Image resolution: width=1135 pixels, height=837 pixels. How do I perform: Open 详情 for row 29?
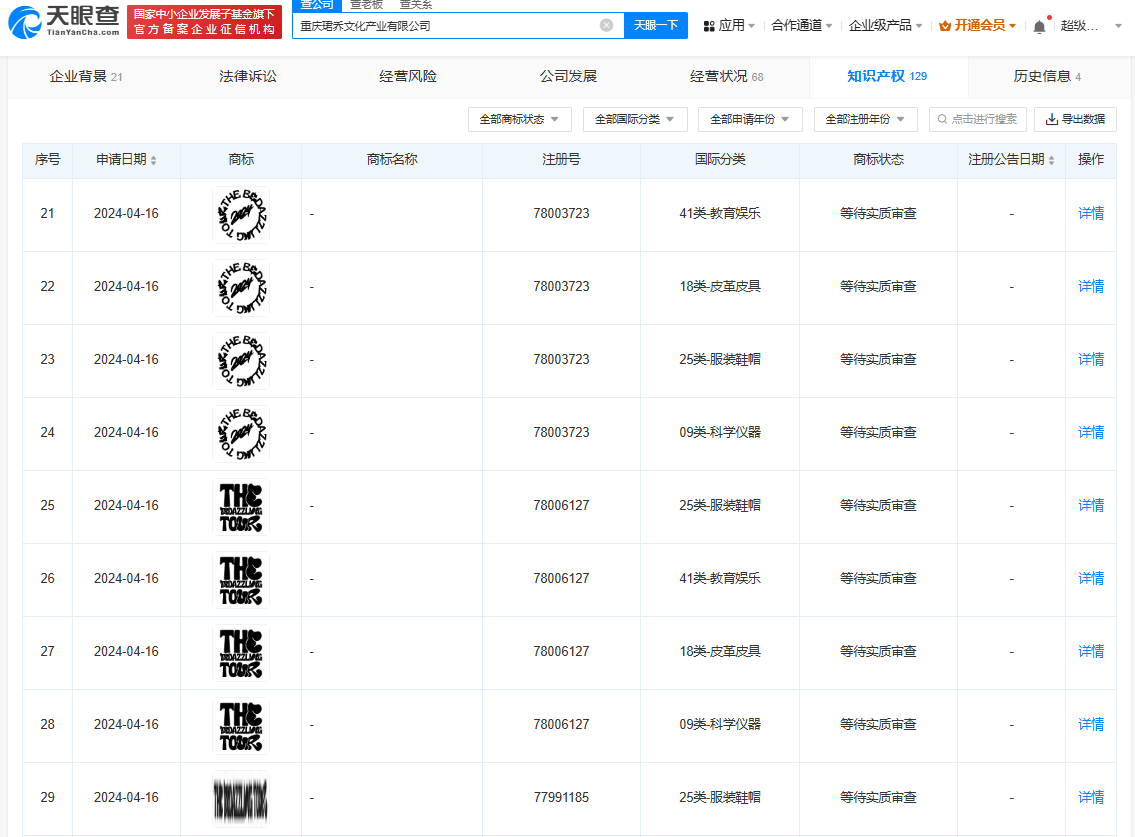point(1091,798)
